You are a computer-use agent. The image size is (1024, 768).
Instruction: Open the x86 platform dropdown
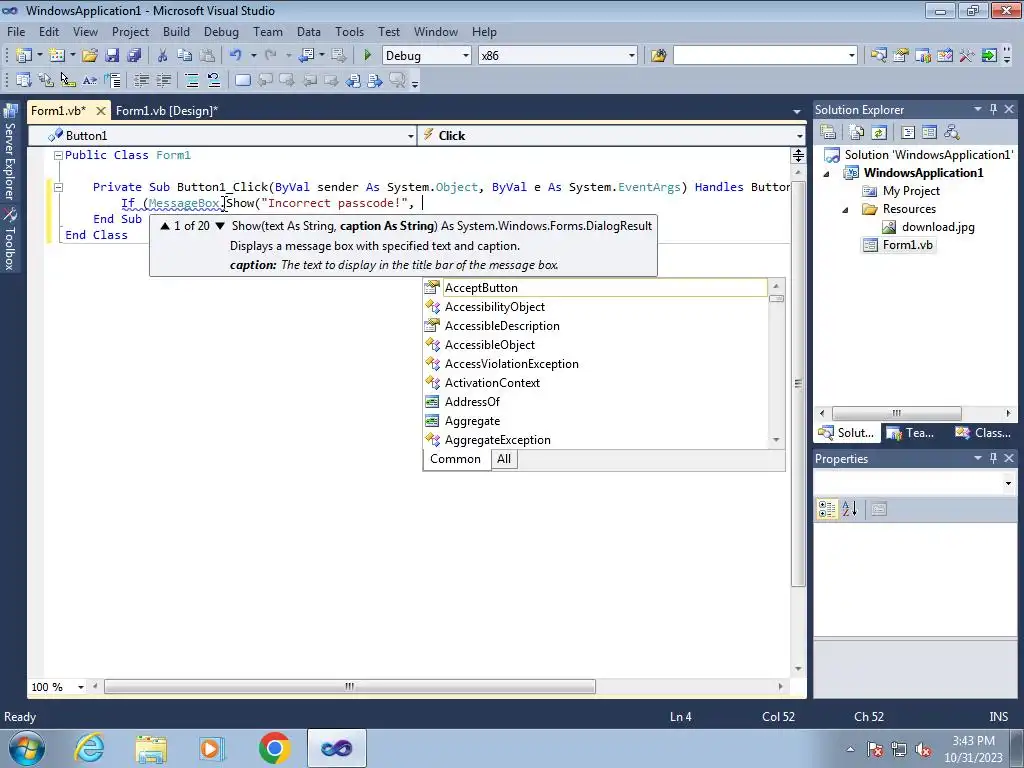coord(632,56)
